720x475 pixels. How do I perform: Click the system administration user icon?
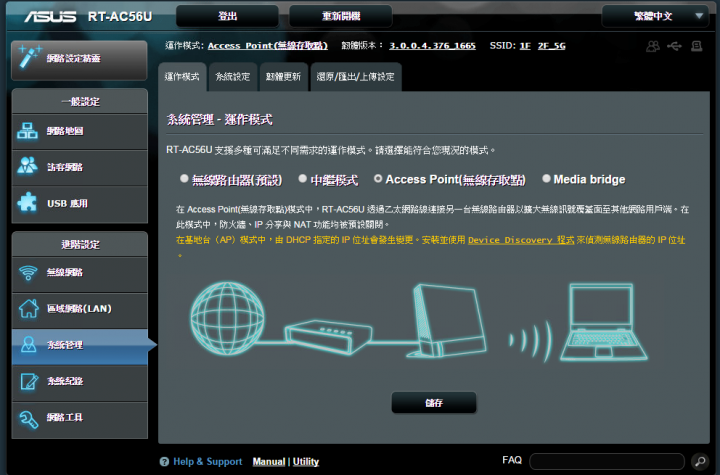[28, 344]
